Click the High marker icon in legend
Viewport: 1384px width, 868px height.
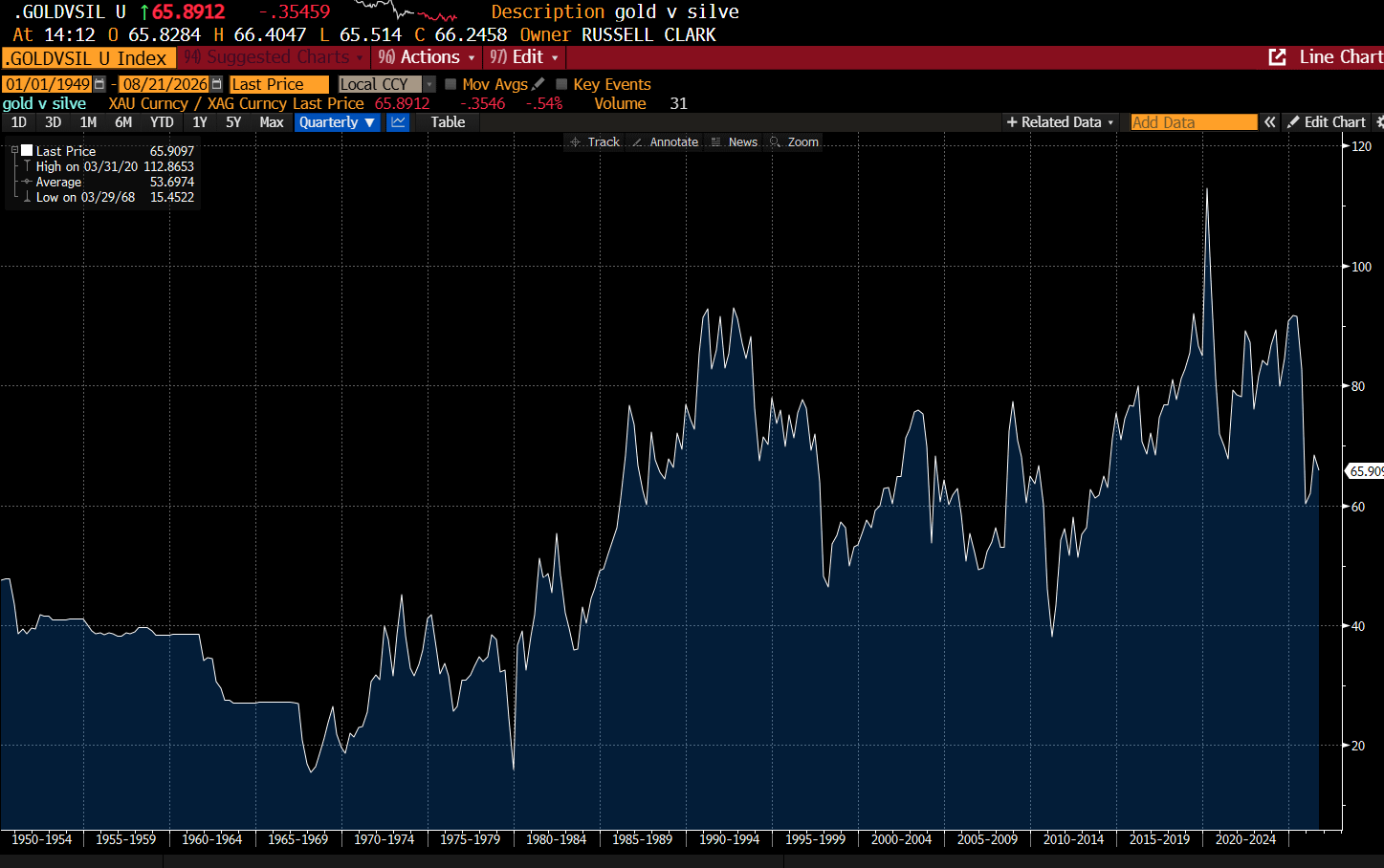click(27, 166)
